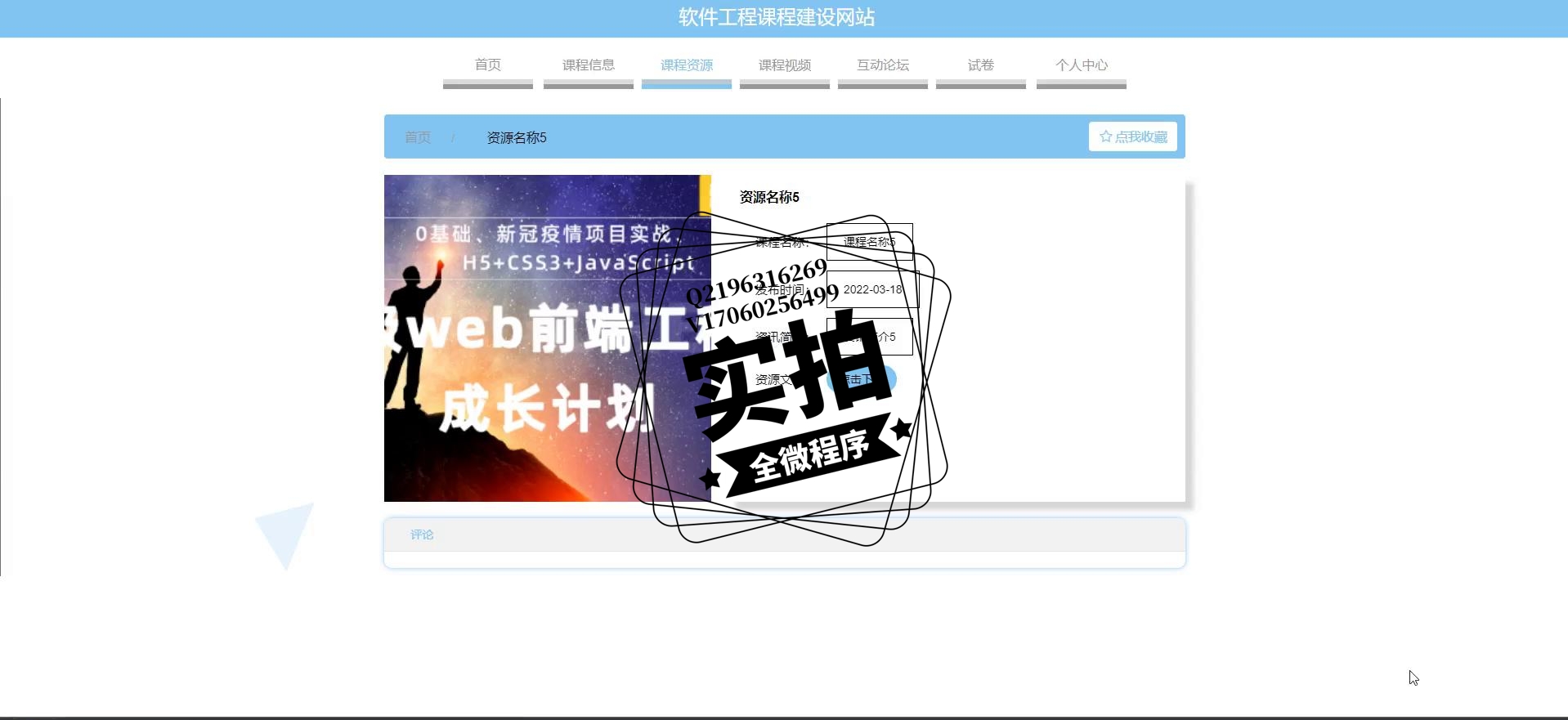This screenshot has width=1568, height=720.
Task: Click the 资源名称5 heading text
Action: (x=769, y=197)
